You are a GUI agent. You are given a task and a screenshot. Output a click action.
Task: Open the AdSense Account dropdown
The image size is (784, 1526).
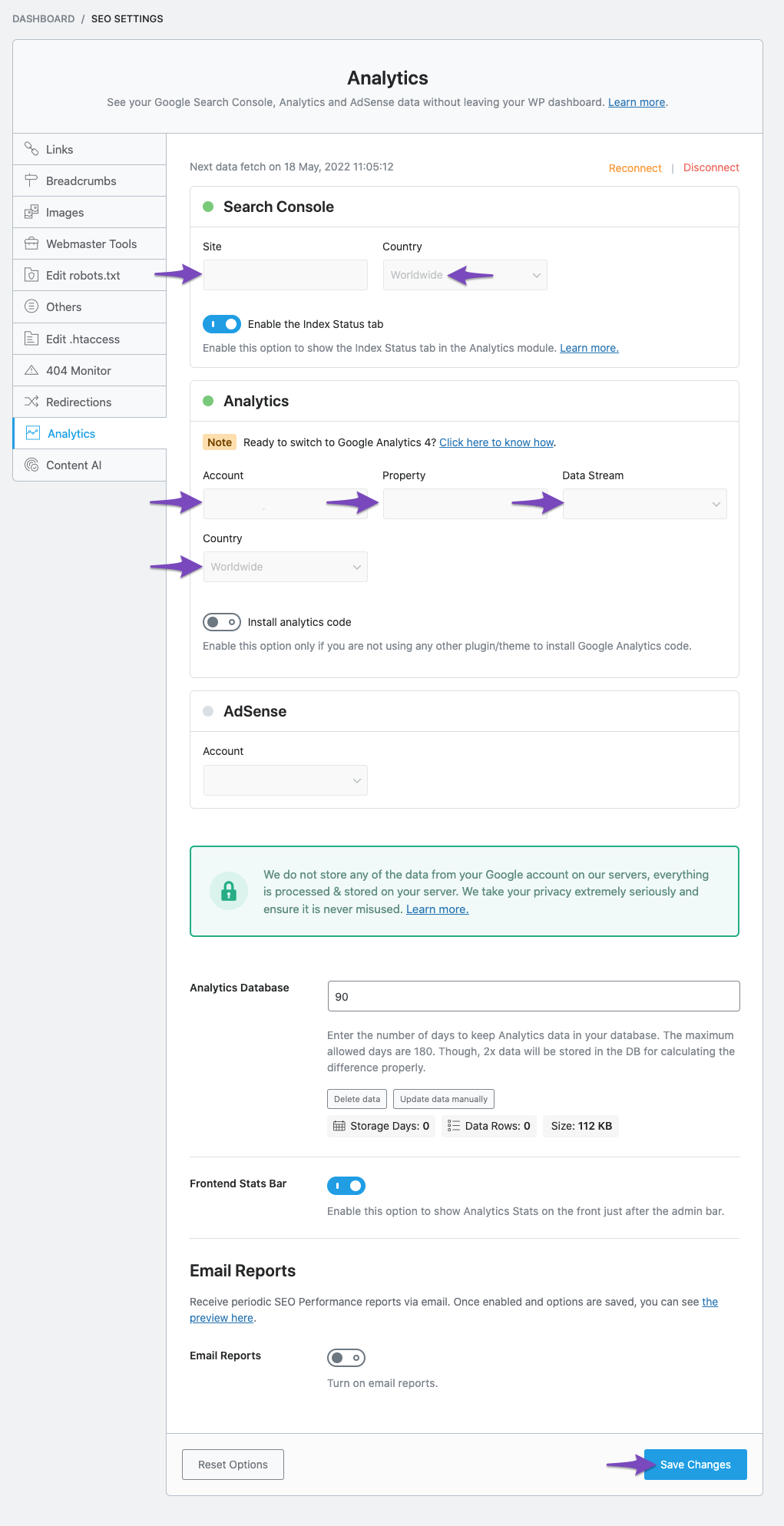[285, 780]
